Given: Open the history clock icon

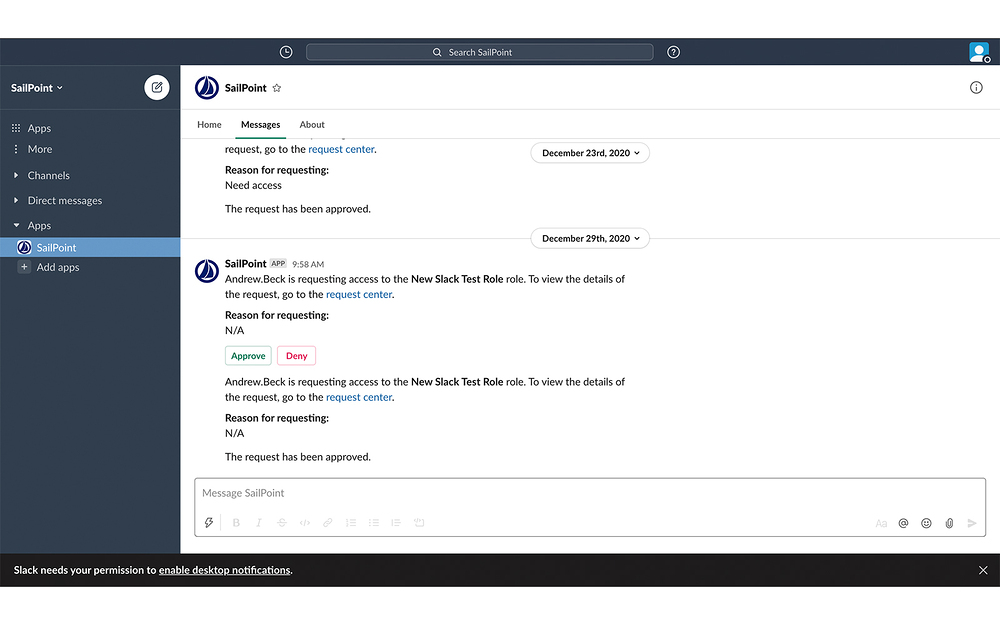Looking at the screenshot, I should tap(286, 52).
